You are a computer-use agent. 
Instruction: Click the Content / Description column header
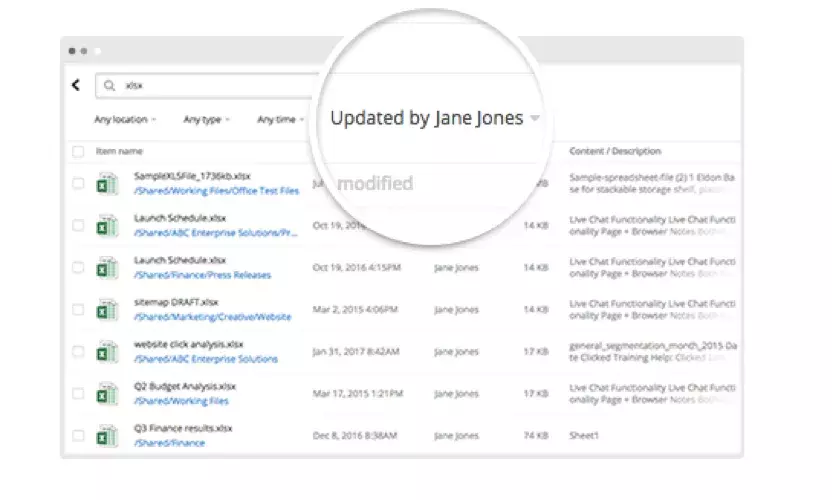click(615, 151)
